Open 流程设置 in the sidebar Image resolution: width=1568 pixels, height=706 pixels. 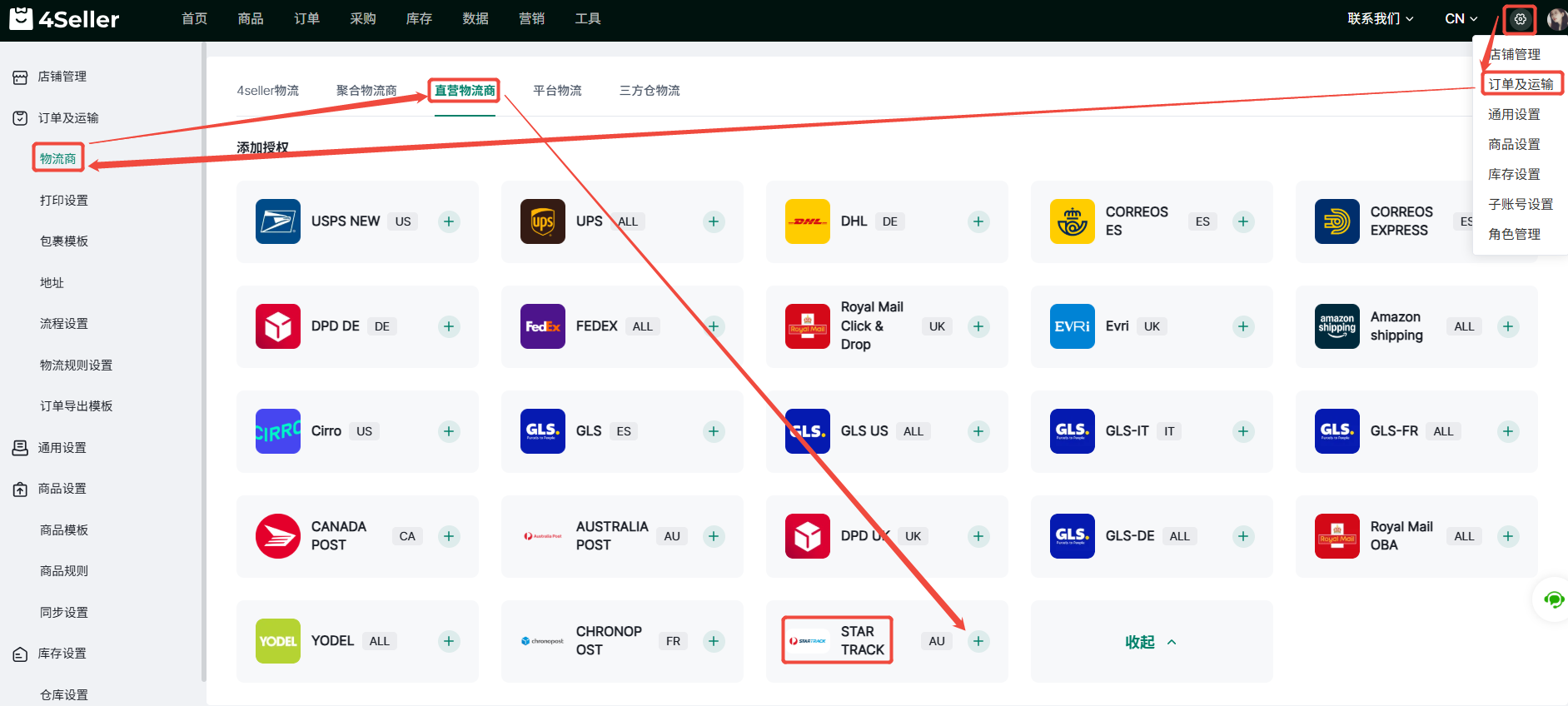point(64,324)
